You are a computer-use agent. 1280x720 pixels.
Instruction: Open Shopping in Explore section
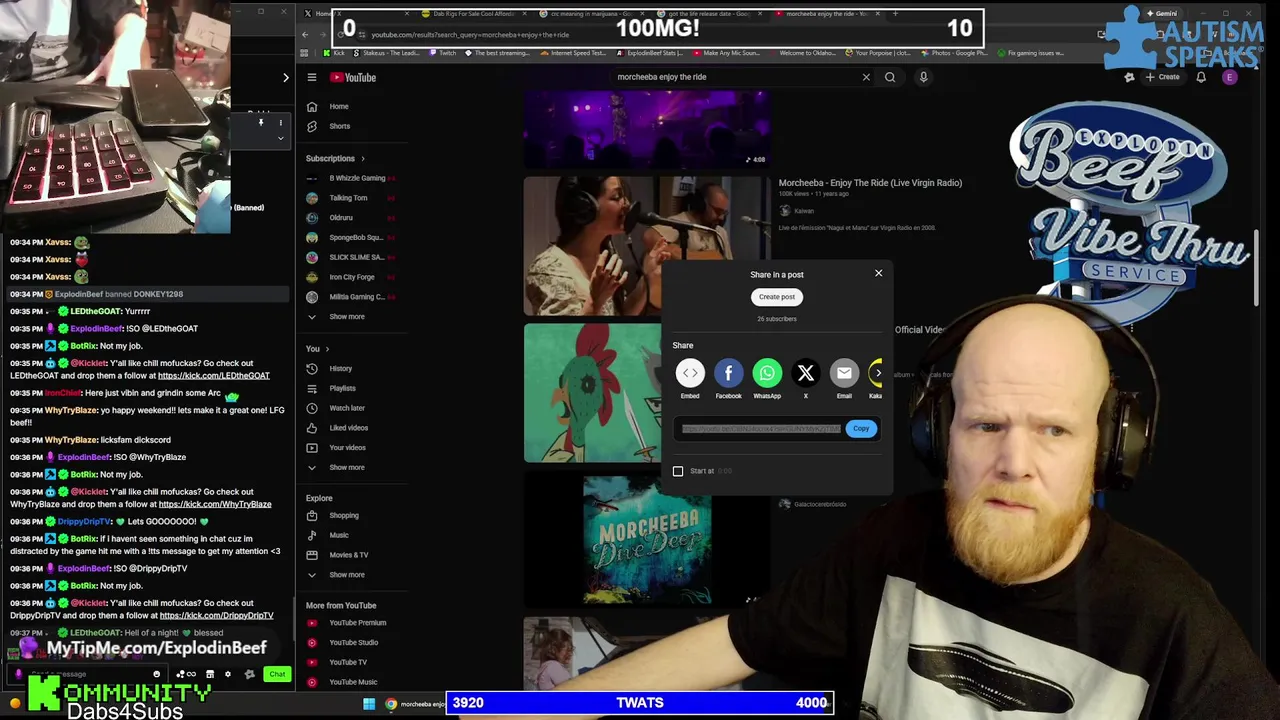[x=343, y=515]
